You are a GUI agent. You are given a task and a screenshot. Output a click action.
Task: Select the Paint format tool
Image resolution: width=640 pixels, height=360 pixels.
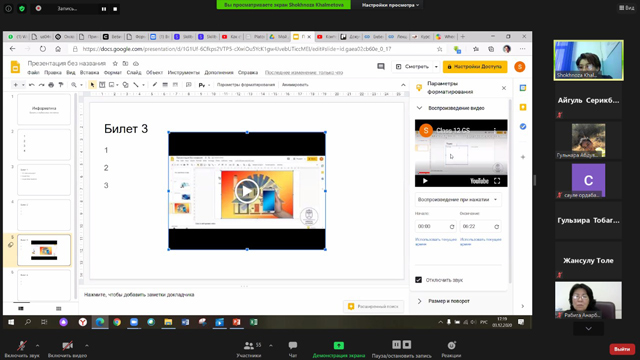(61, 85)
